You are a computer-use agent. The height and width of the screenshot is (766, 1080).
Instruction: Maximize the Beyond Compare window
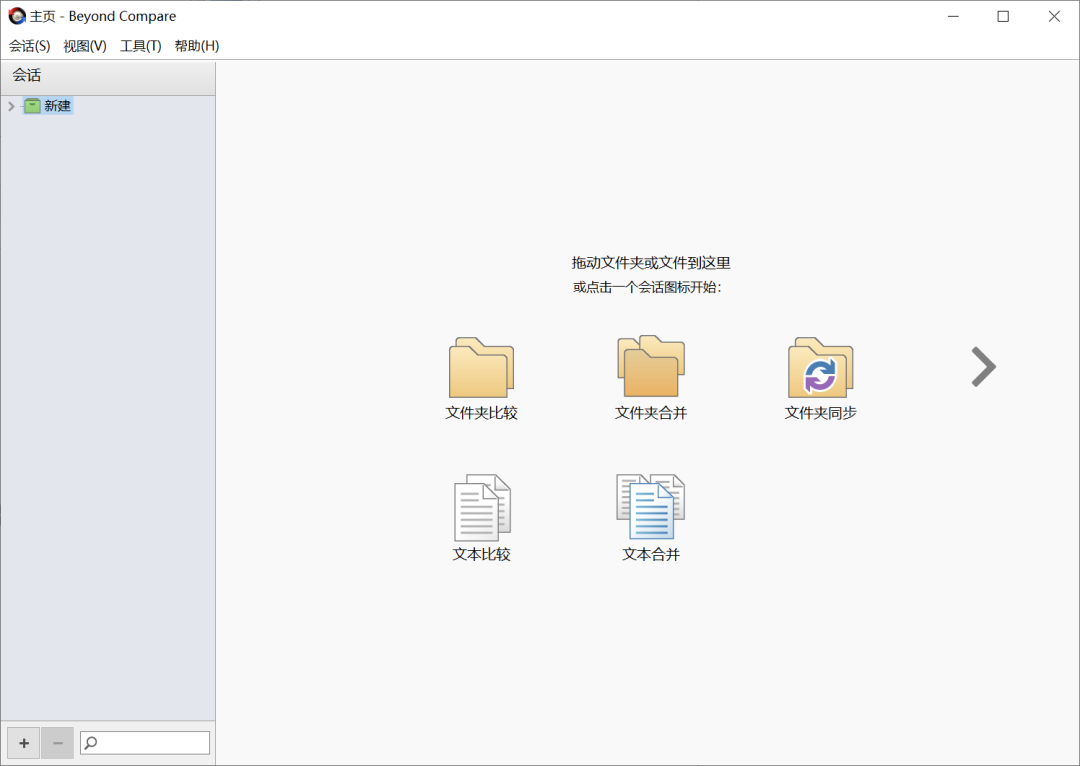click(x=1003, y=16)
